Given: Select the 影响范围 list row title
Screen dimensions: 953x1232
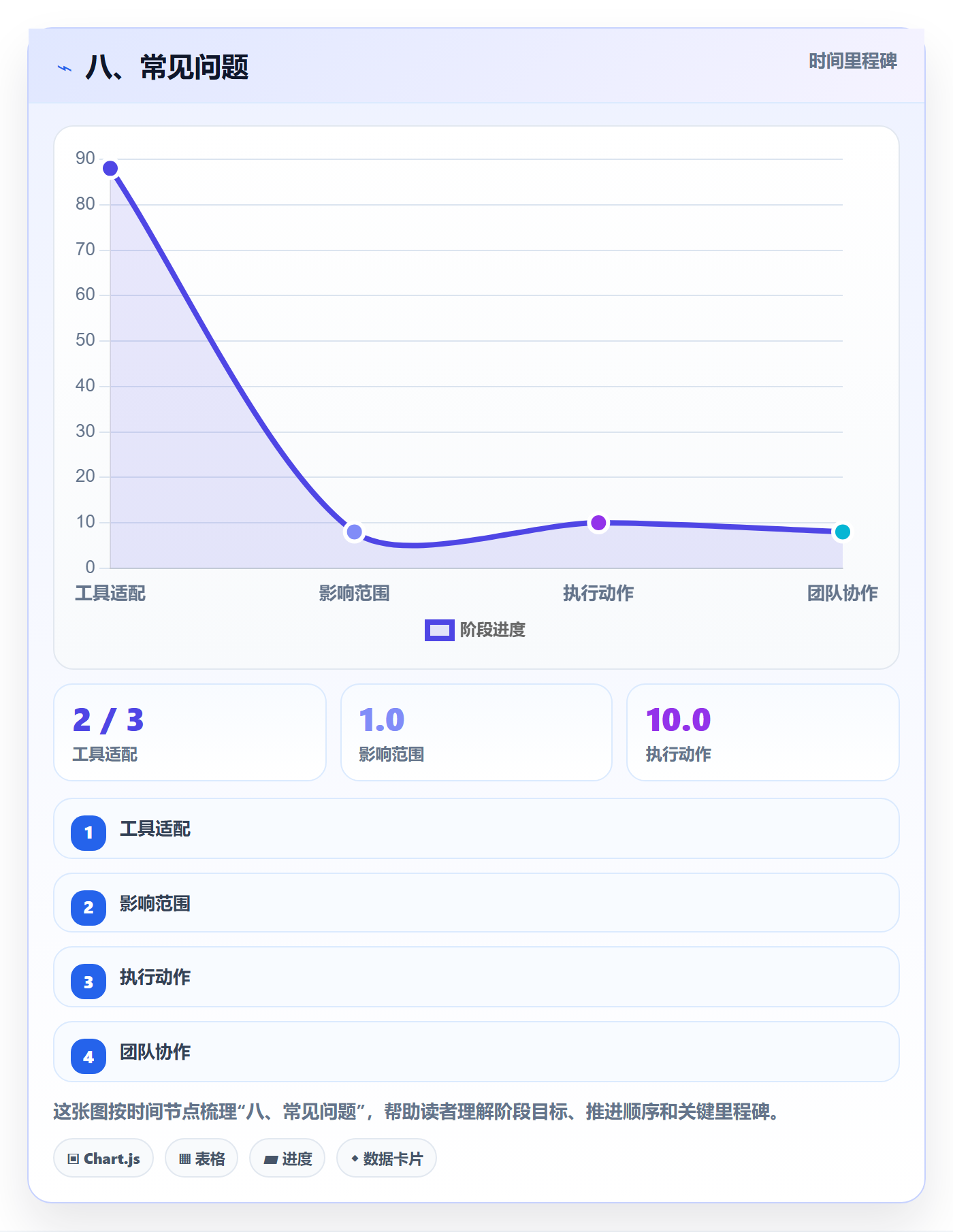Looking at the screenshot, I should (x=155, y=904).
